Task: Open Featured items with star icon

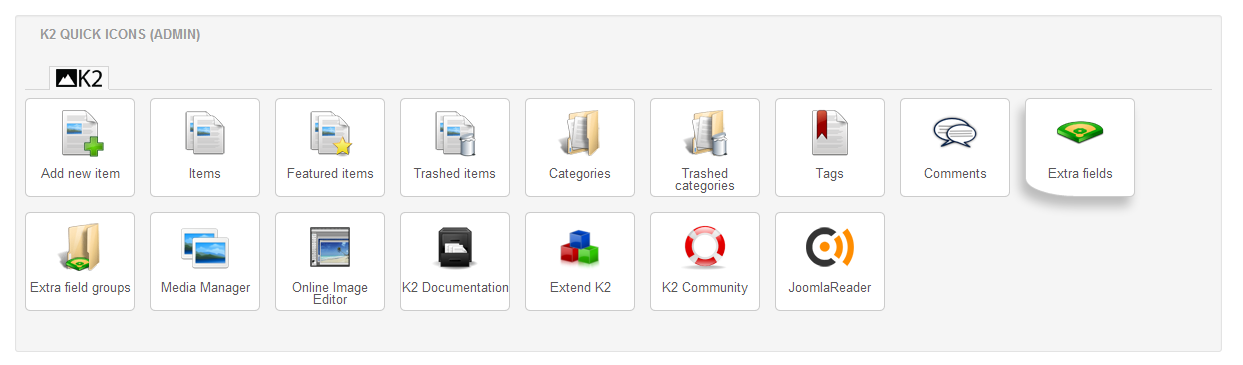Action: [330, 147]
